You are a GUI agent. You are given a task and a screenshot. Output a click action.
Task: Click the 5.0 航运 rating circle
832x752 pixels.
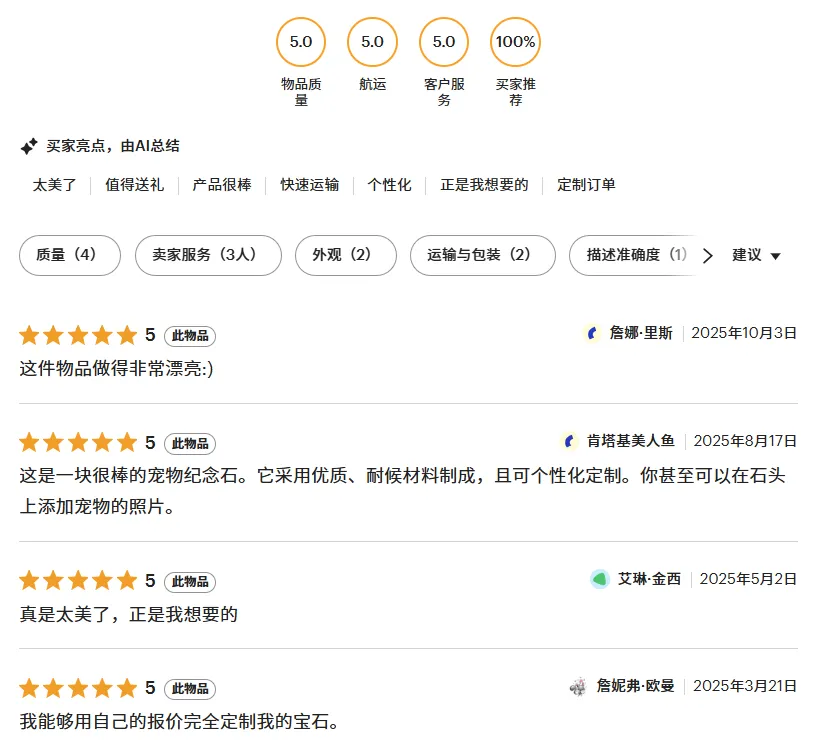point(372,42)
